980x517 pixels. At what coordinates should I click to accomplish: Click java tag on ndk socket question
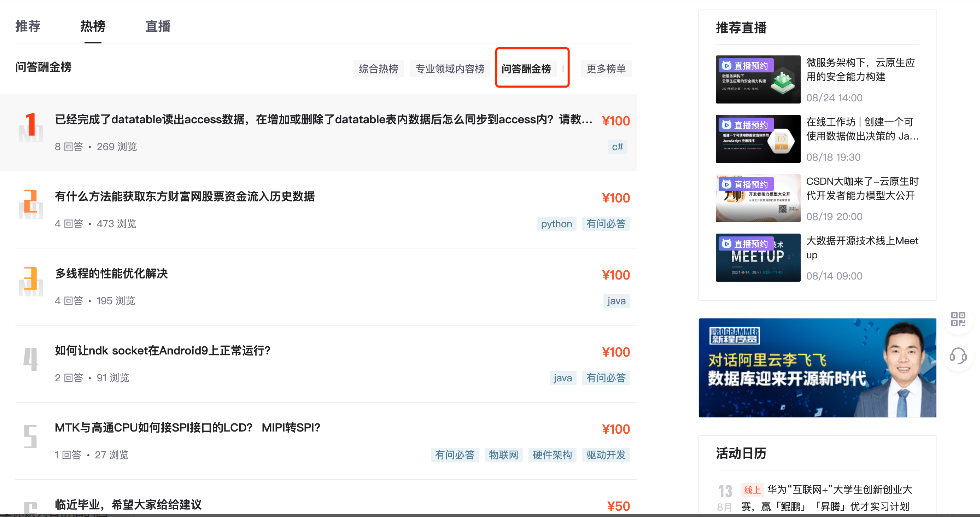tap(562, 378)
